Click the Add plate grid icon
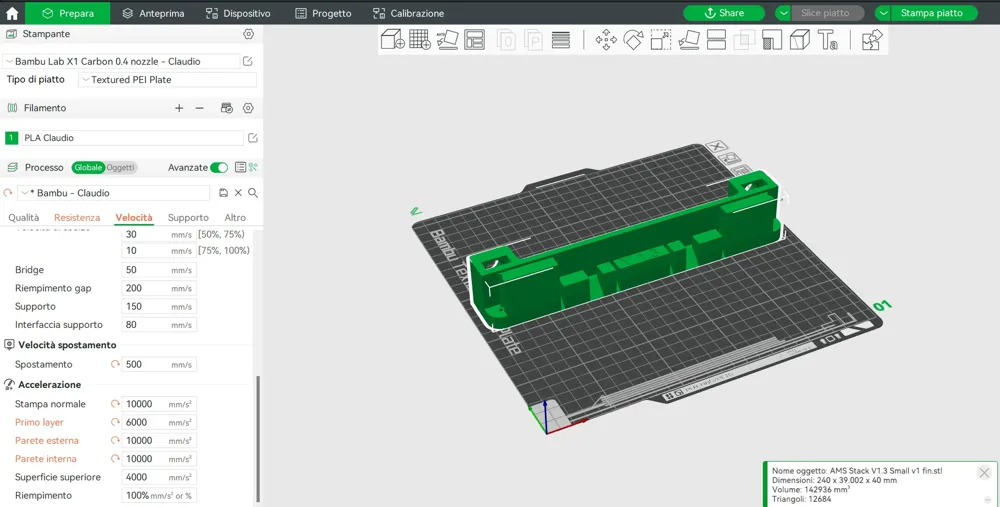This screenshot has height=507, width=1000. [420, 40]
